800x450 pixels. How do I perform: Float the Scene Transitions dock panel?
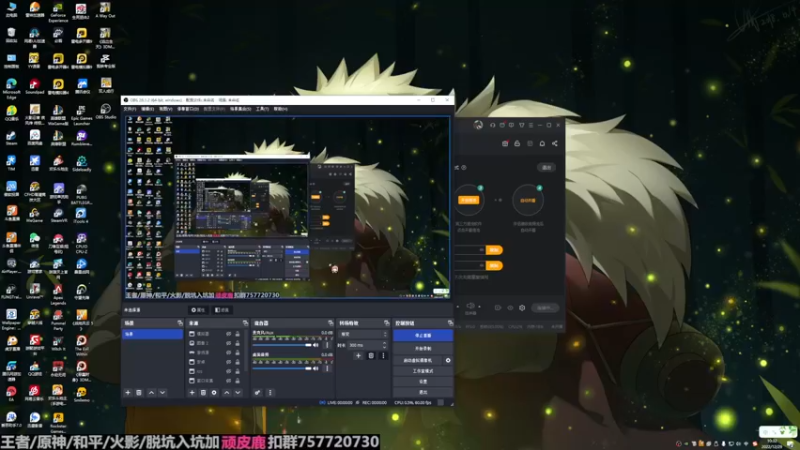386,323
